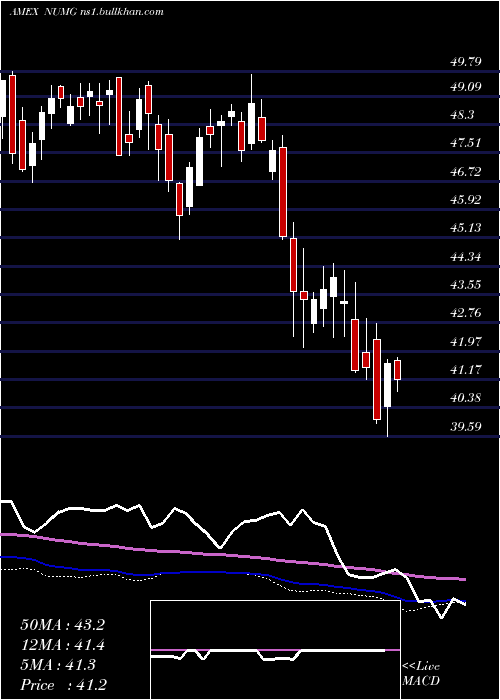
Task: Click the 42.76 price axis label
Action: 466,312
